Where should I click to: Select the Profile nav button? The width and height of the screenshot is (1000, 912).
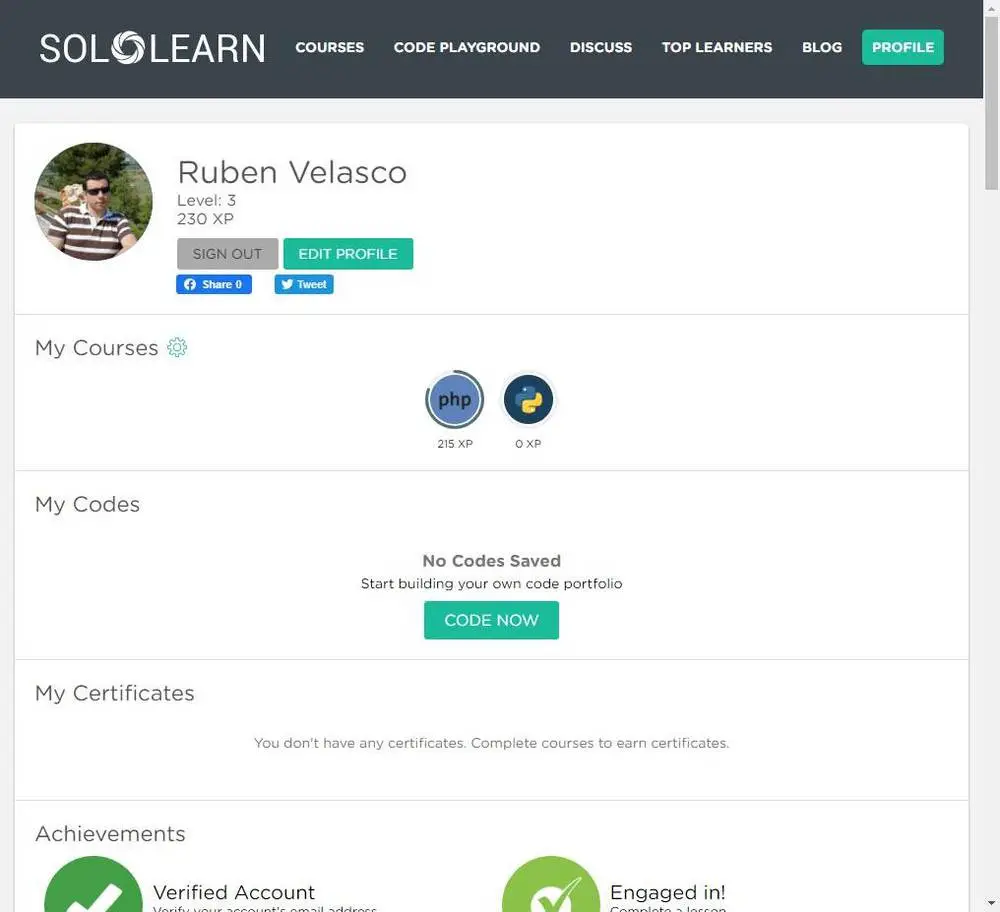click(902, 47)
